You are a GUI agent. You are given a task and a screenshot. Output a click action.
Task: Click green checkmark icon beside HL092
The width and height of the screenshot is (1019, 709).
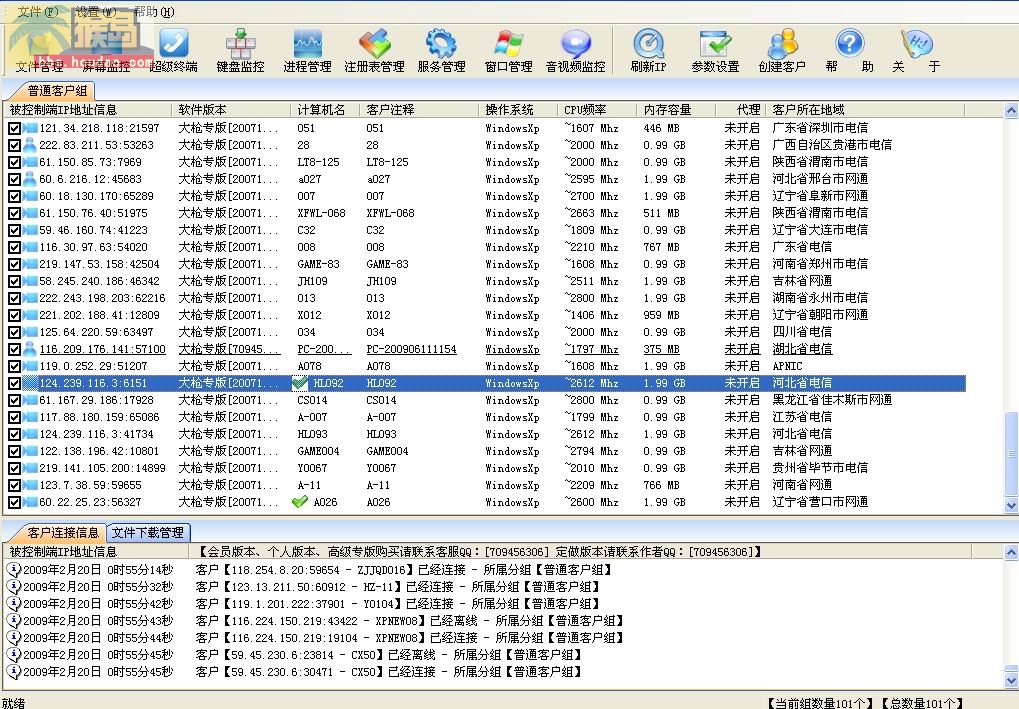(300, 383)
